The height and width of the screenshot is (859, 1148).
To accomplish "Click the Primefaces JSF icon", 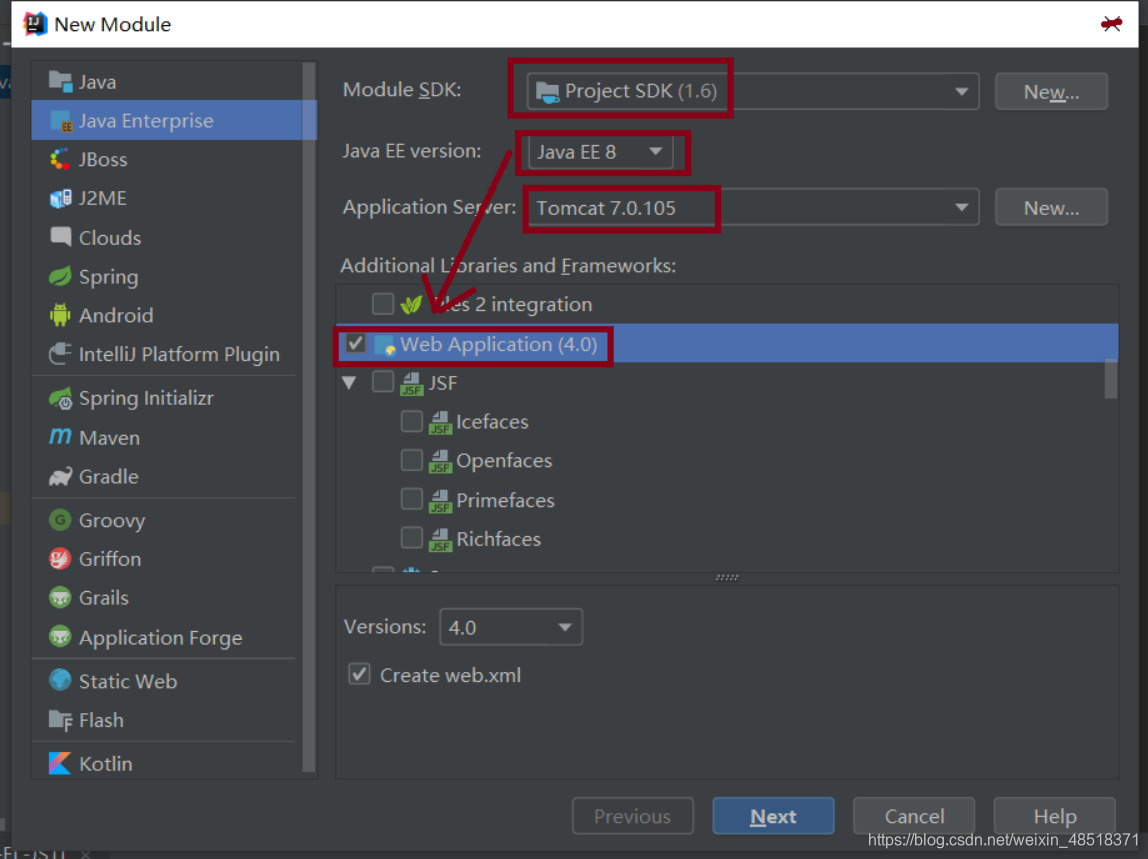I will (x=440, y=500).
